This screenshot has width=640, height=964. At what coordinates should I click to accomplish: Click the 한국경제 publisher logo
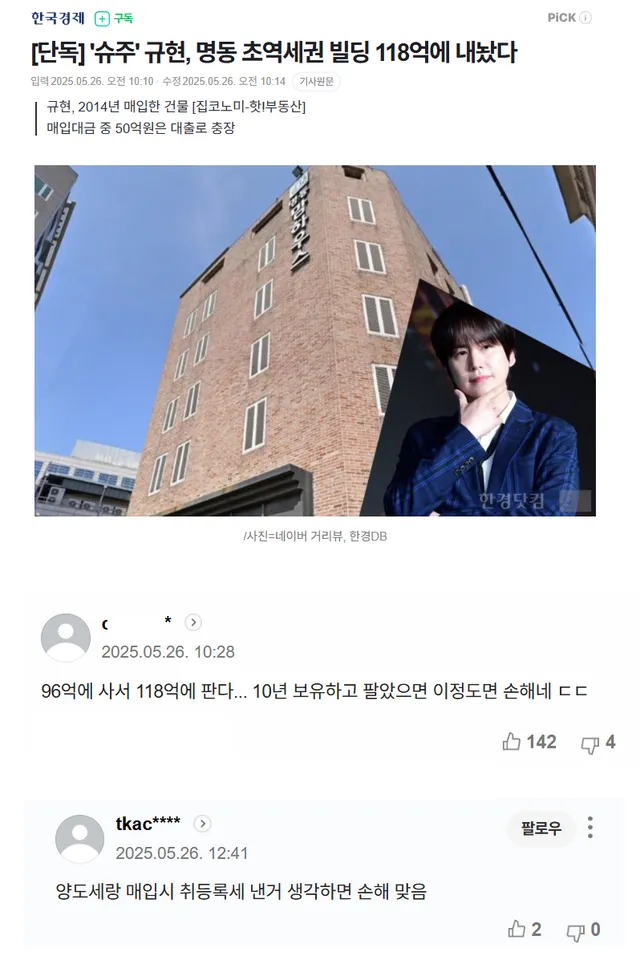[x=57, y=18]
